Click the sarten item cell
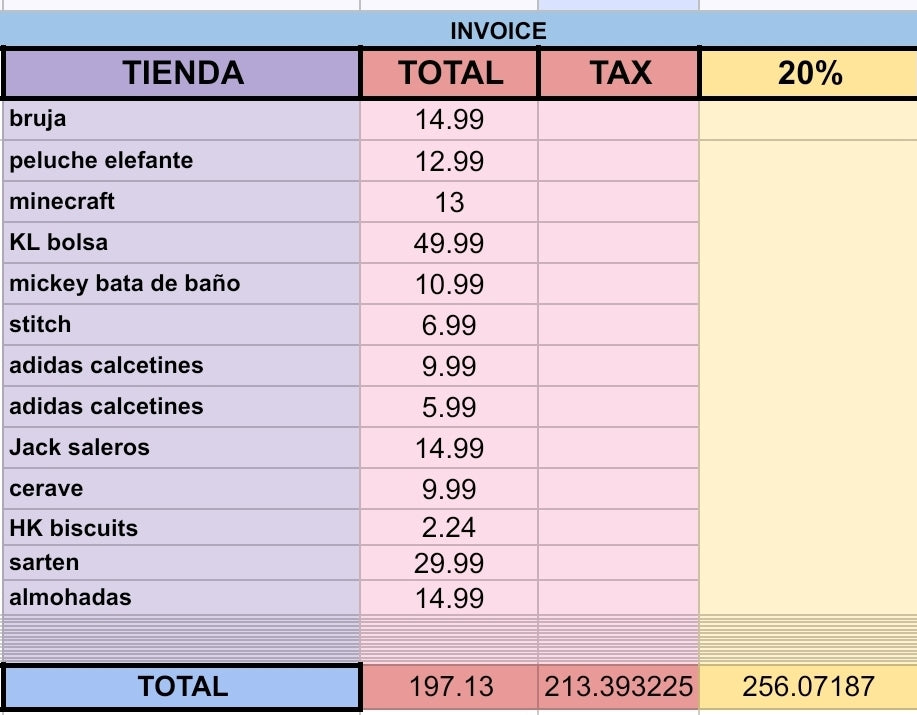The image size is (917, 715). click(182, 563)
